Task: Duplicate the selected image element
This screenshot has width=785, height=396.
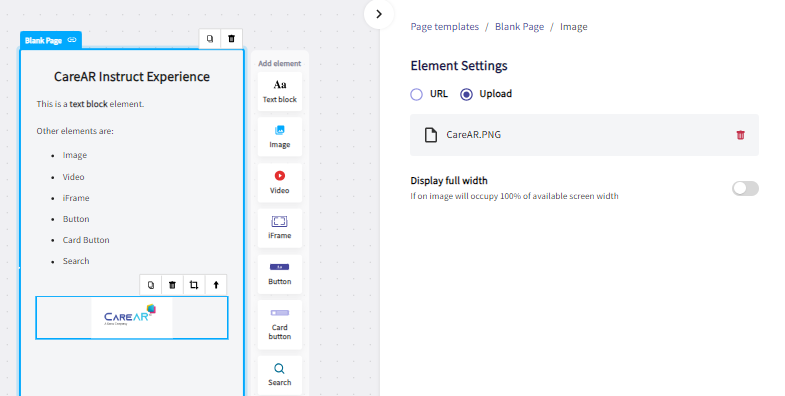Action: click(151, 285)
